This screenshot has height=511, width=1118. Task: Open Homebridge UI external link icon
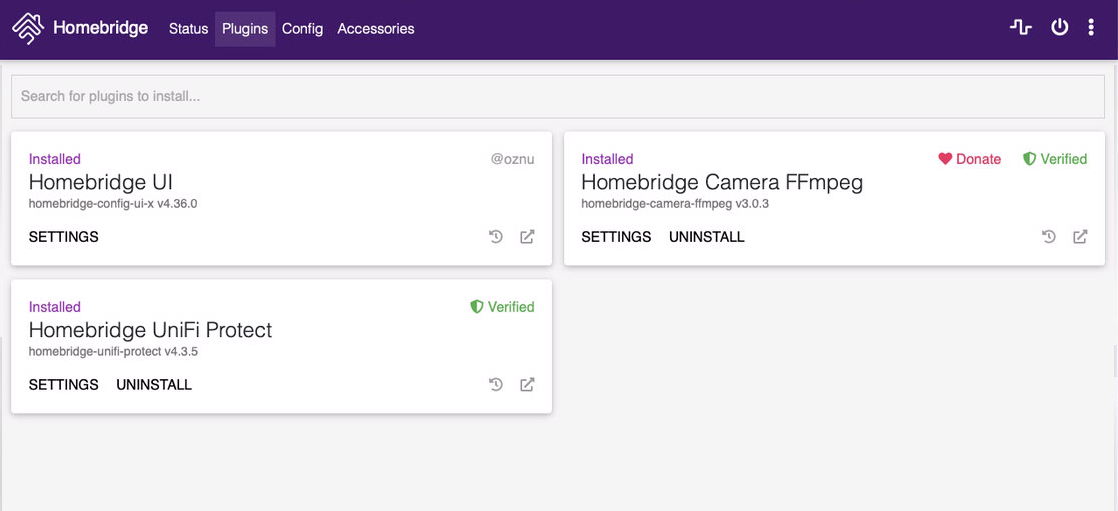click(x=527, y=237)
